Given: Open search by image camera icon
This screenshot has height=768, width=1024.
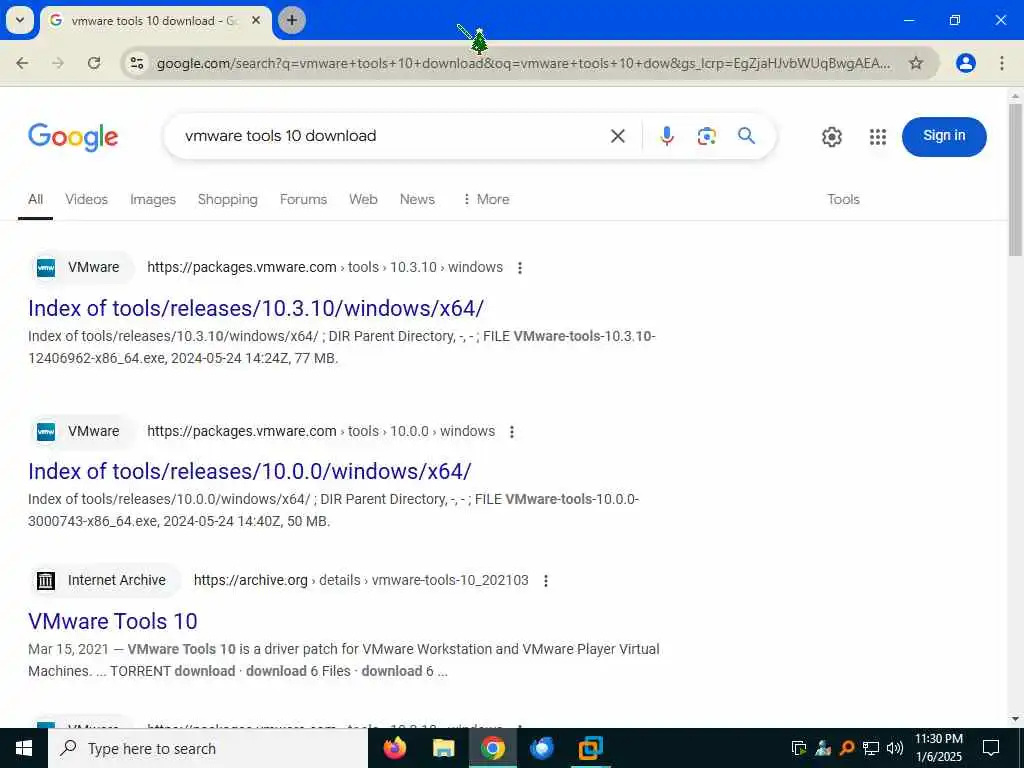Looking at the screenshot, I should pyautogui.click(x=707, y=136).
